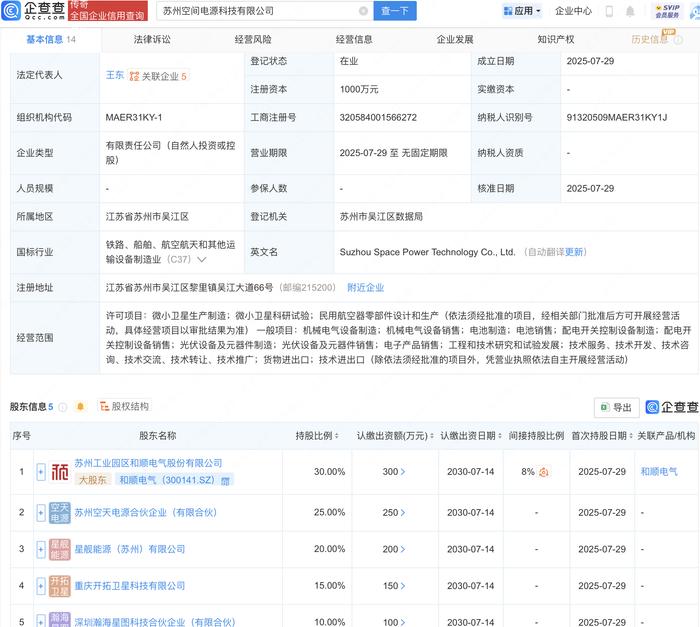Click registration number 320584001566272
Viewport: 700px width, 627px height.
point(378,117)
